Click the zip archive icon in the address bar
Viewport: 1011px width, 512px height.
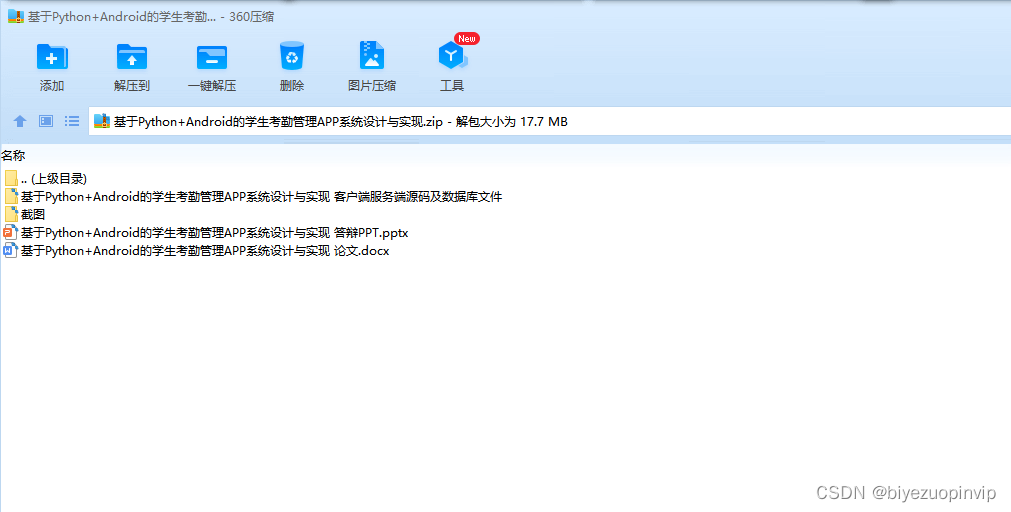tap(102, 121)
